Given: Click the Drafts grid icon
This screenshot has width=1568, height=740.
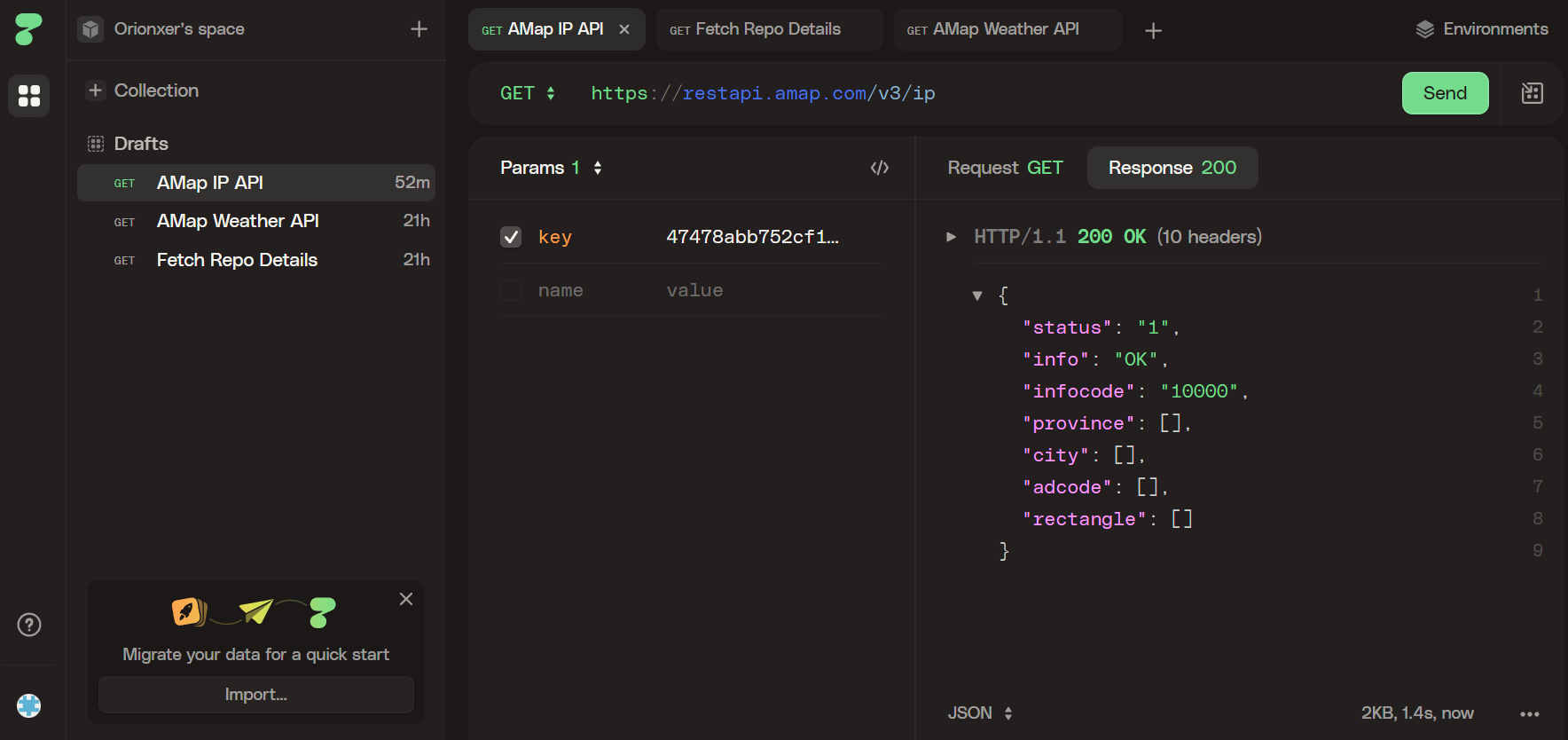Looking at the screenshot, I should click(96, 144).
